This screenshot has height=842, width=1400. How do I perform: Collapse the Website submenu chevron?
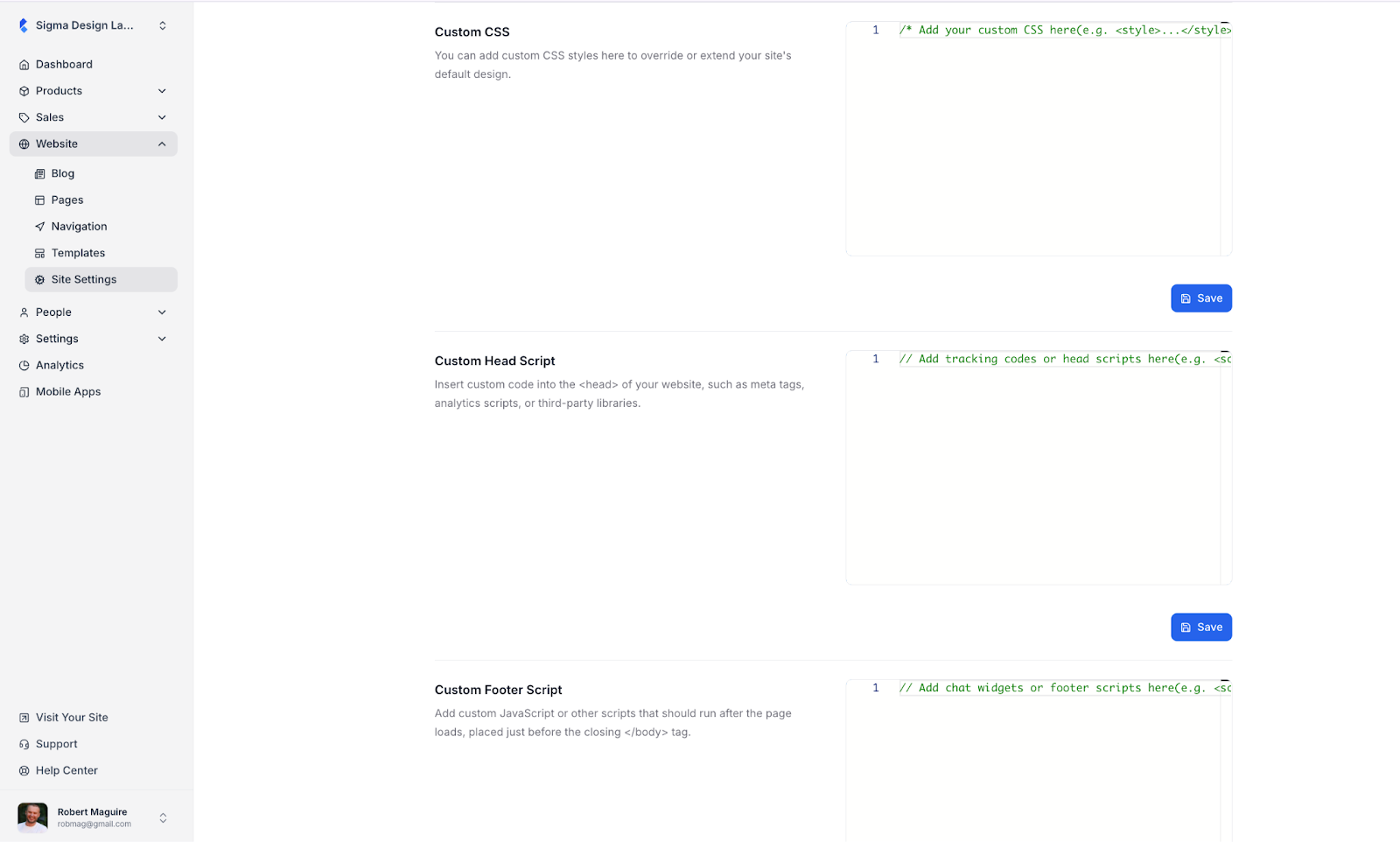162,144
